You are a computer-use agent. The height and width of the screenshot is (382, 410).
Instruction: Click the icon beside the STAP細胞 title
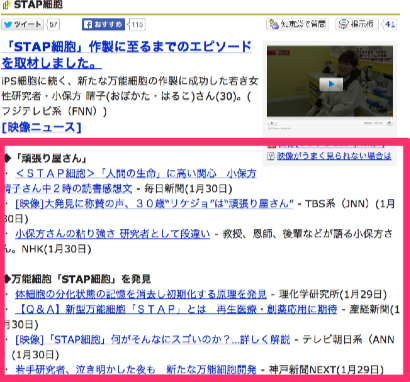[x=6, y=5]
